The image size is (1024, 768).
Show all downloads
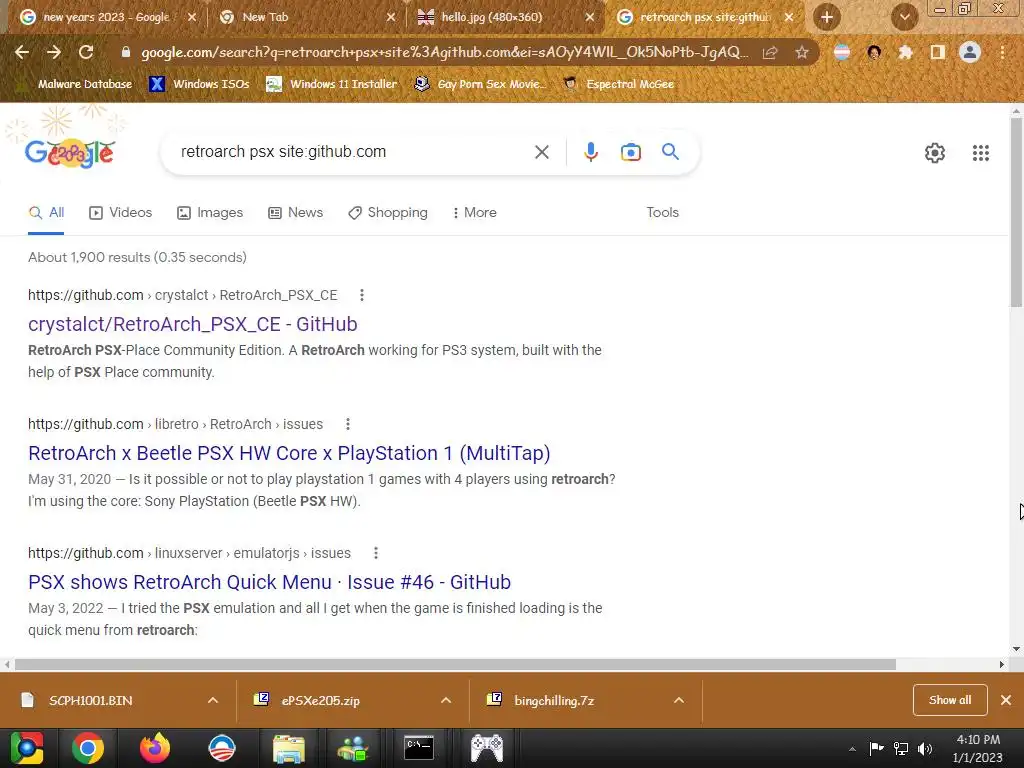coord(950,700)
